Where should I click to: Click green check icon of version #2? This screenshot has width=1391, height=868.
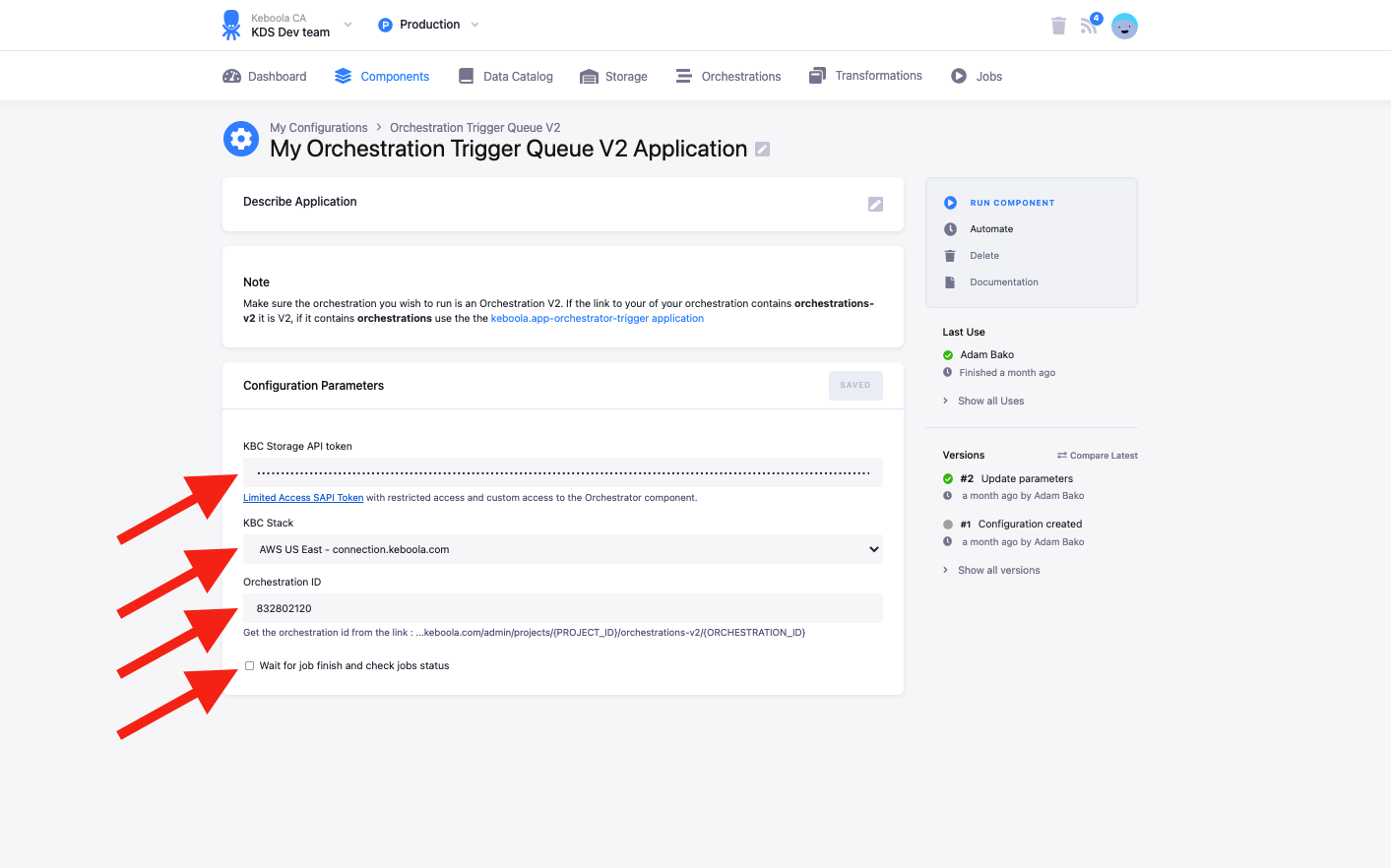[948, 479]
